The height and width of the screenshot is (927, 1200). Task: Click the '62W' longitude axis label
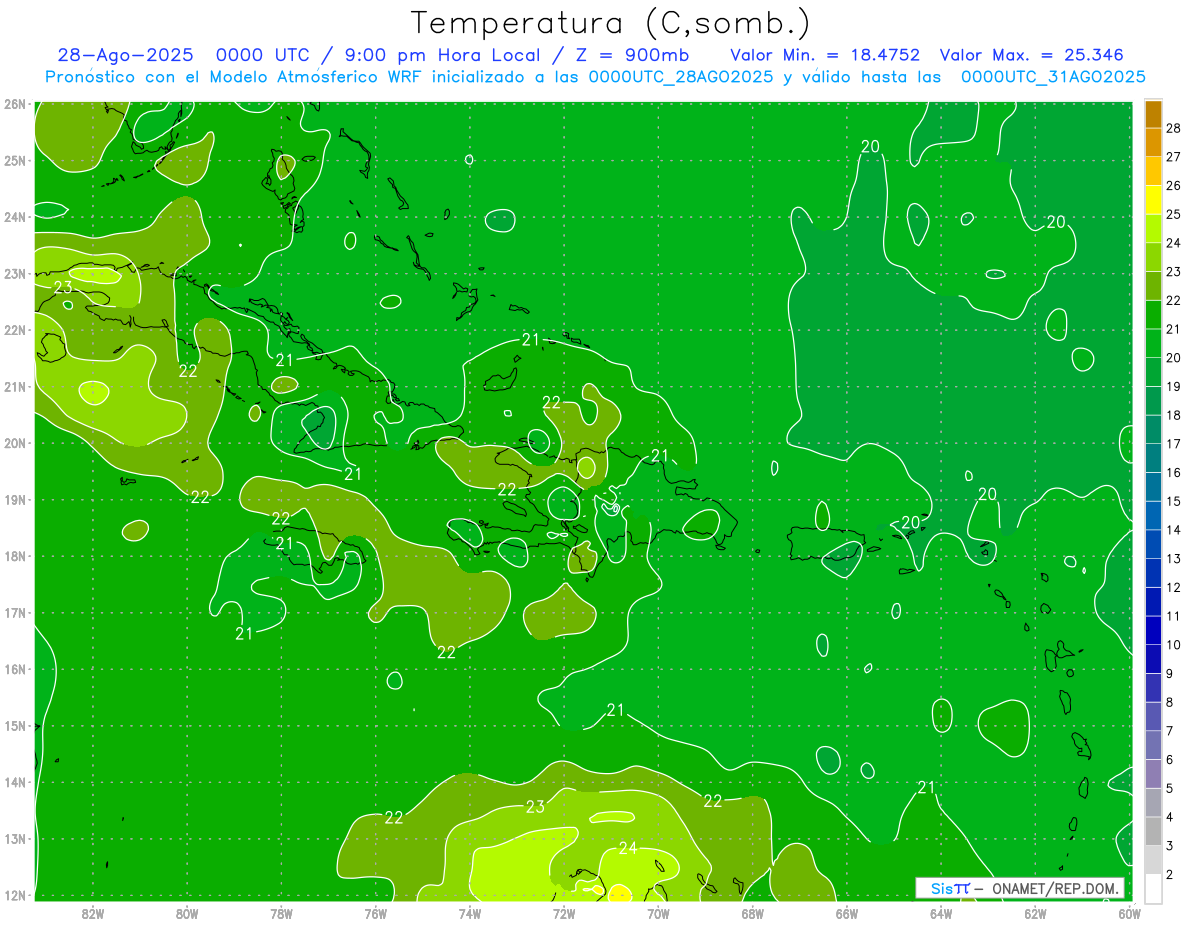click(x=1036, y=913)
